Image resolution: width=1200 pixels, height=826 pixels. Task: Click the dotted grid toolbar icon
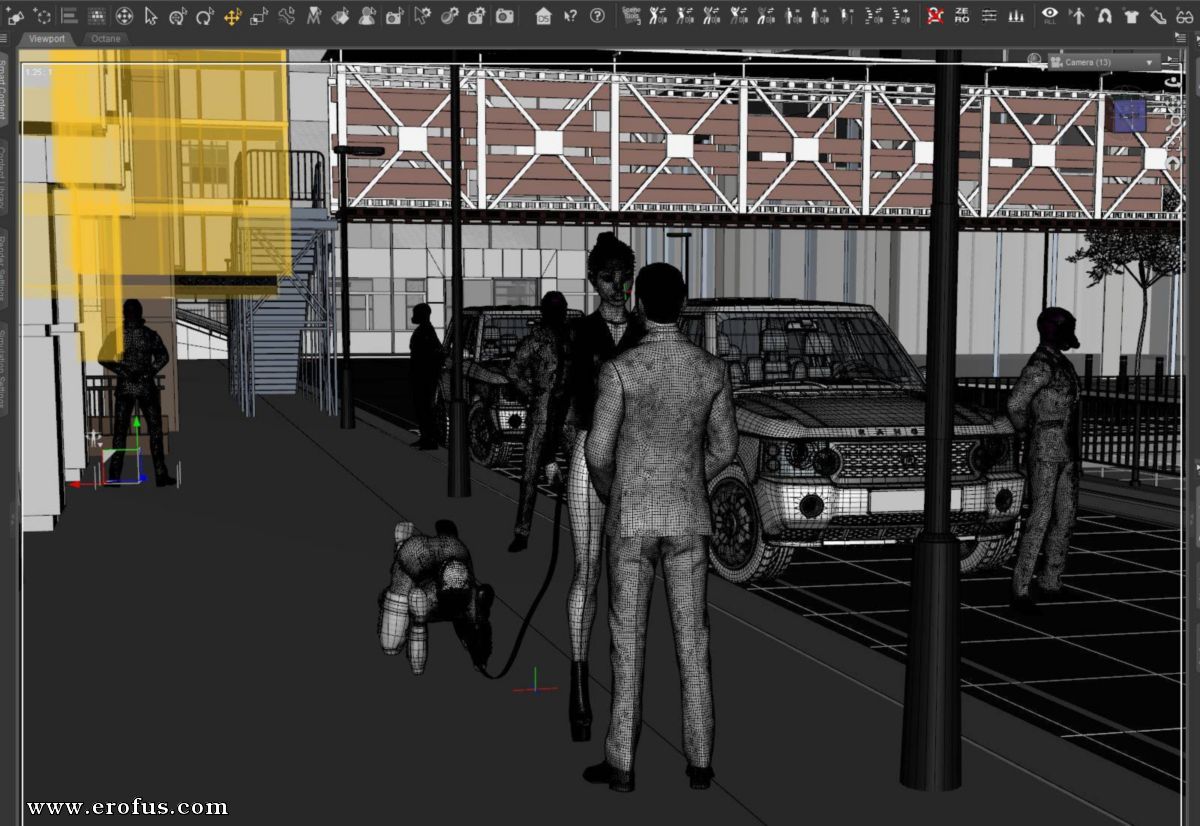tap(97, 15)
